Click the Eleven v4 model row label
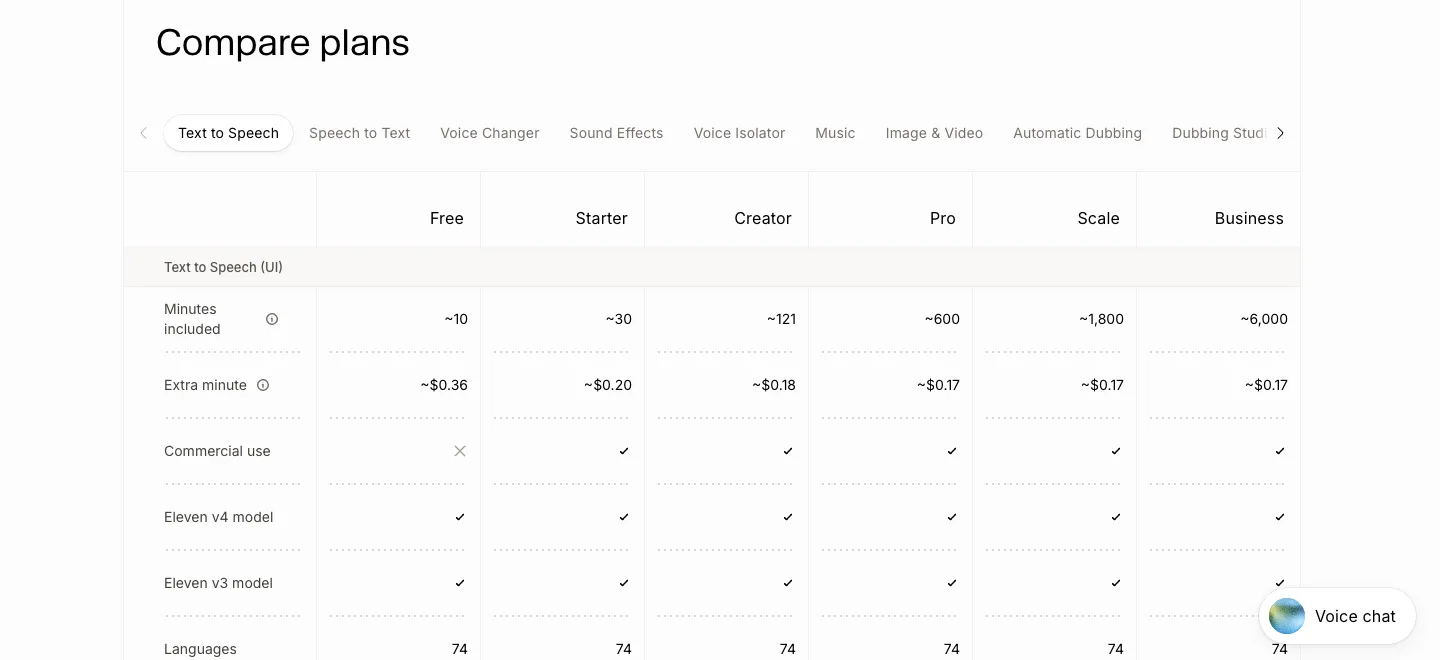Viewport: 1440px width, 660px height. (x=219, y=517)
